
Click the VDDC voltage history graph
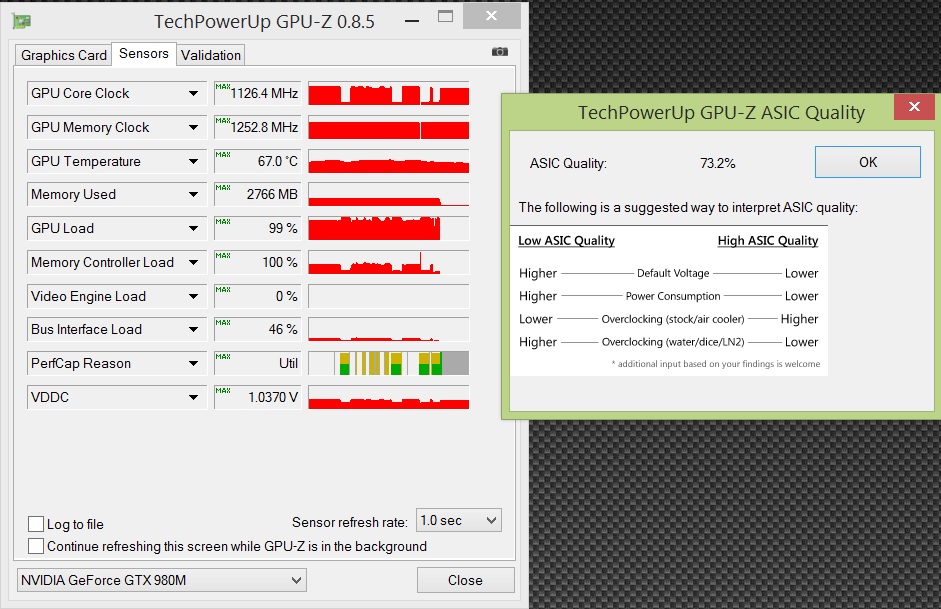pyautogui.click(x=389, y=397)
